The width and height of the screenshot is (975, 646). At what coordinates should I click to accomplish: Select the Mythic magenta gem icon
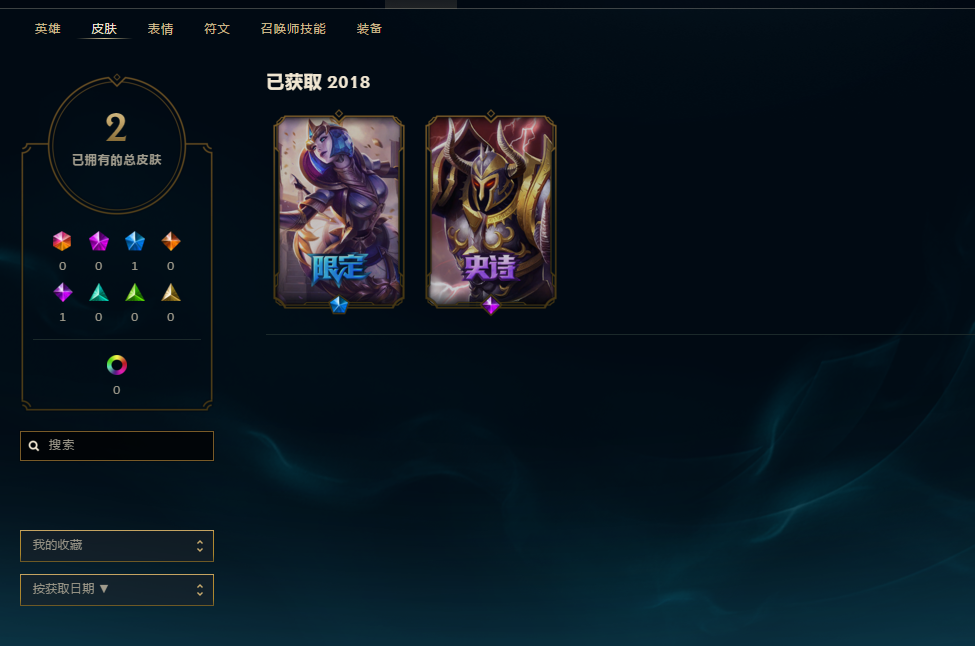tap(99, 241)
